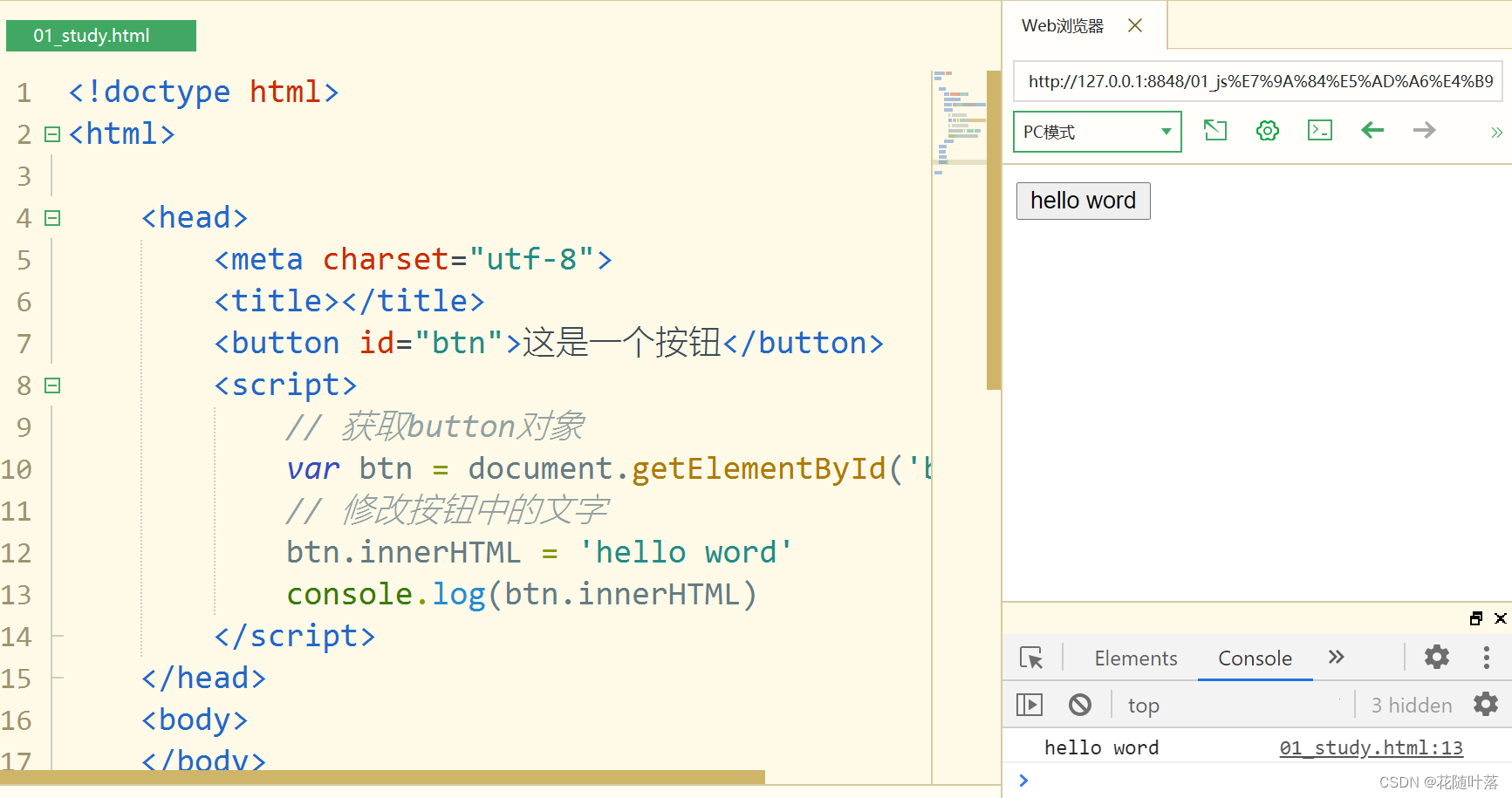
Task: Go forward with the gray right arrow
Action: click(1425, 131)
